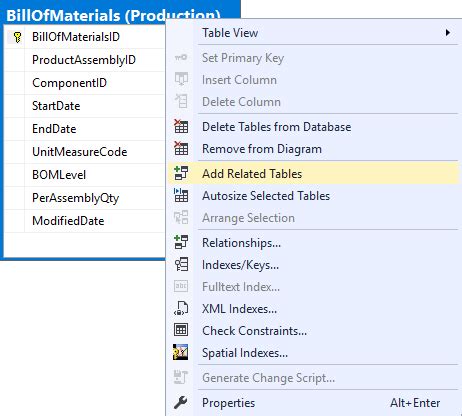462x416 pixels.
Task: Click the Set Primary Key key icon
Action: 181,58
